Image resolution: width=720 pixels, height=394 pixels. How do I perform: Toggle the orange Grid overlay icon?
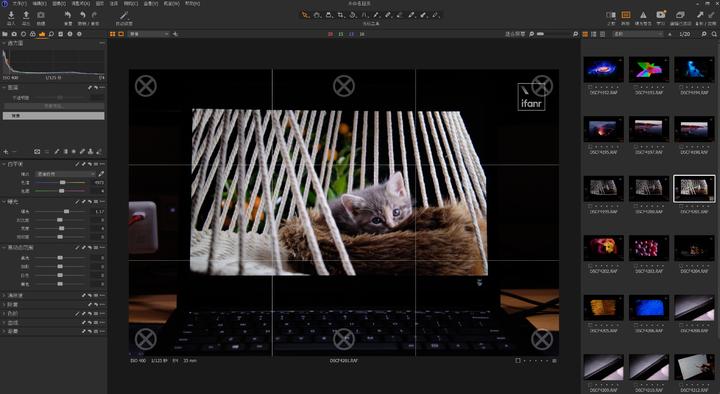click(626, 15)
